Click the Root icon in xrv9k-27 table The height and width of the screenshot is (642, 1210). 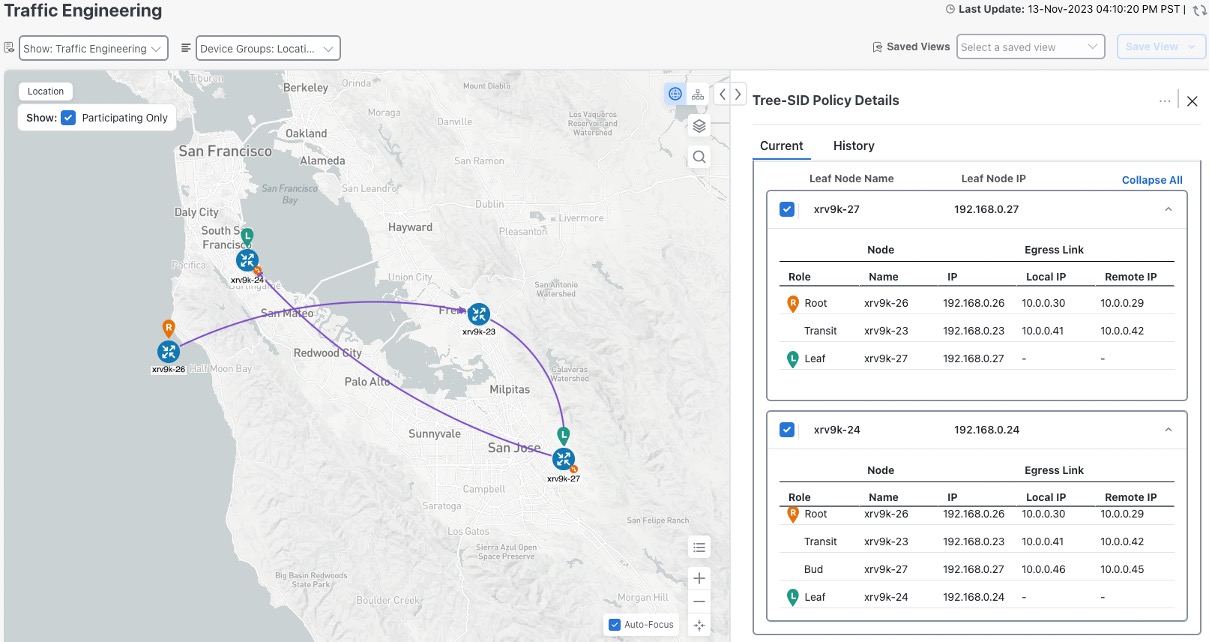(793, 304)
